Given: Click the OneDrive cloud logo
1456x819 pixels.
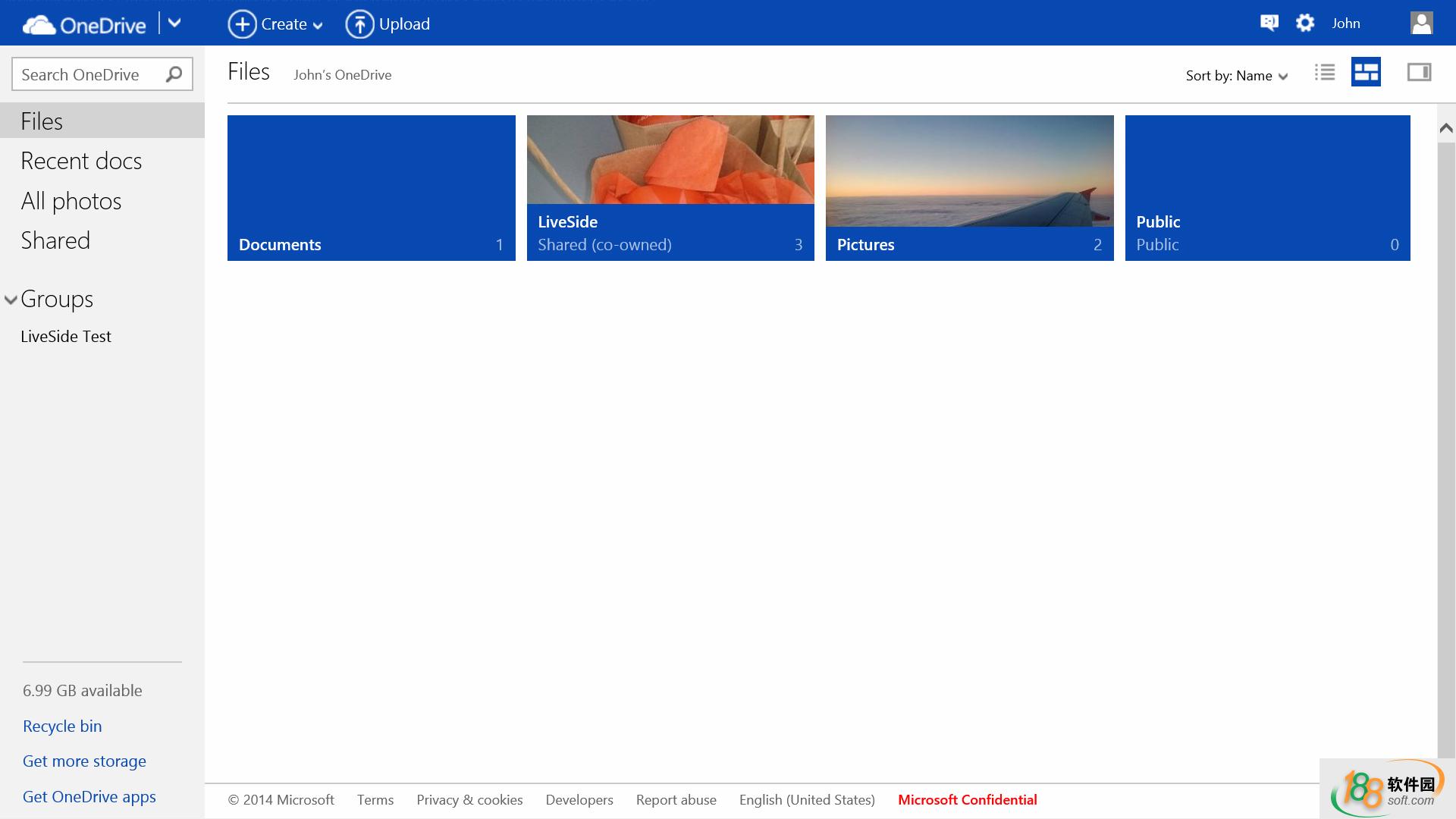Looking at the screenshot, I should coord(83,24).
